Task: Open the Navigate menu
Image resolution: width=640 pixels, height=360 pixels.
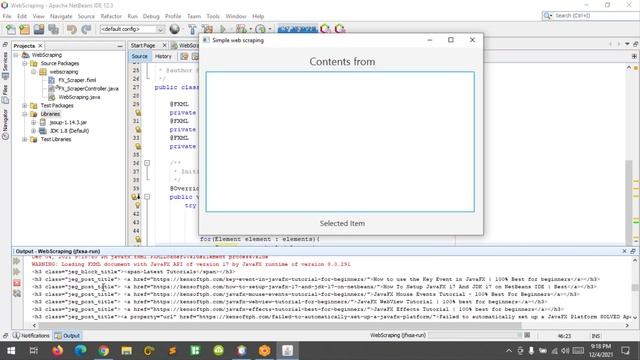Action: 61,16
